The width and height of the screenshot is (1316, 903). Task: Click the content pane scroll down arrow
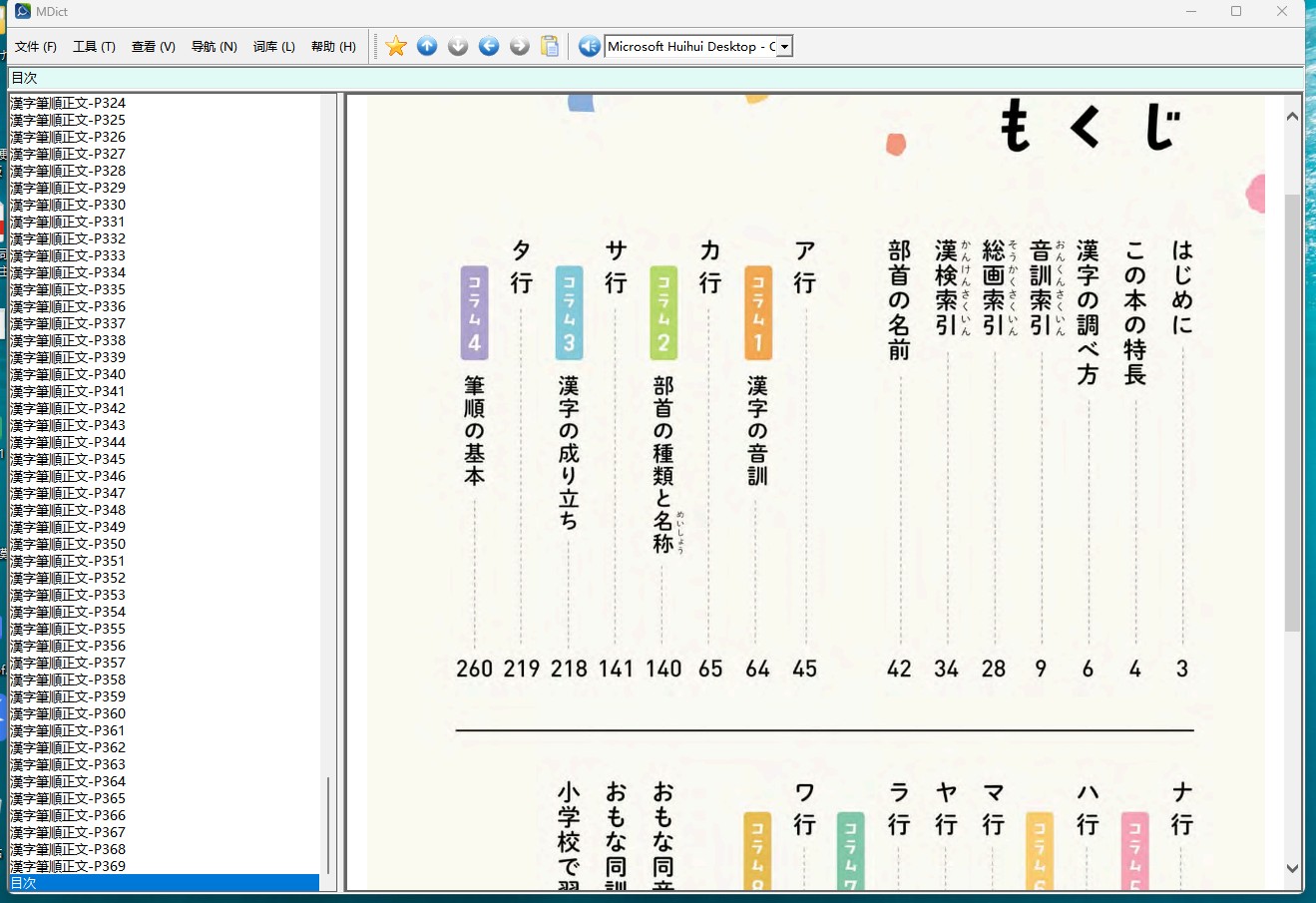[x=1293, y=869]
